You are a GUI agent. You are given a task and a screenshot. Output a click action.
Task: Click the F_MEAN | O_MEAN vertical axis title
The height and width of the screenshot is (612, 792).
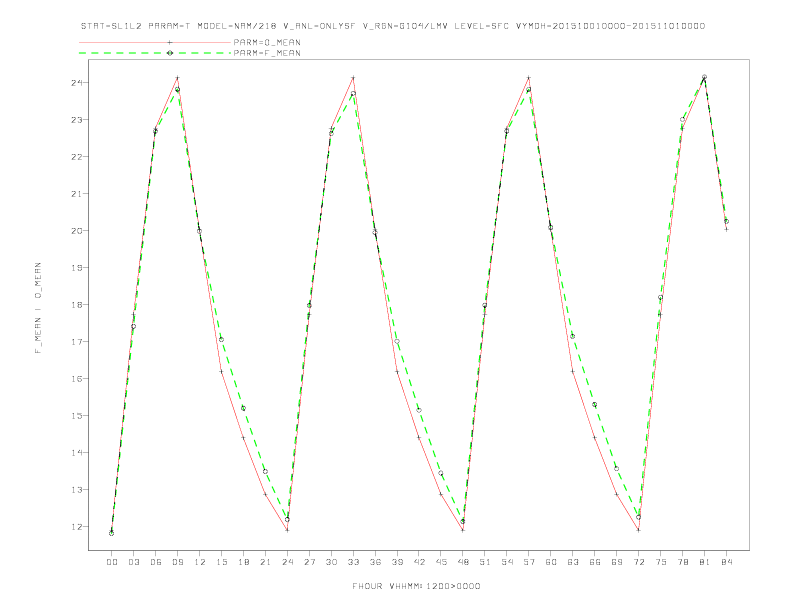(38, 308)
